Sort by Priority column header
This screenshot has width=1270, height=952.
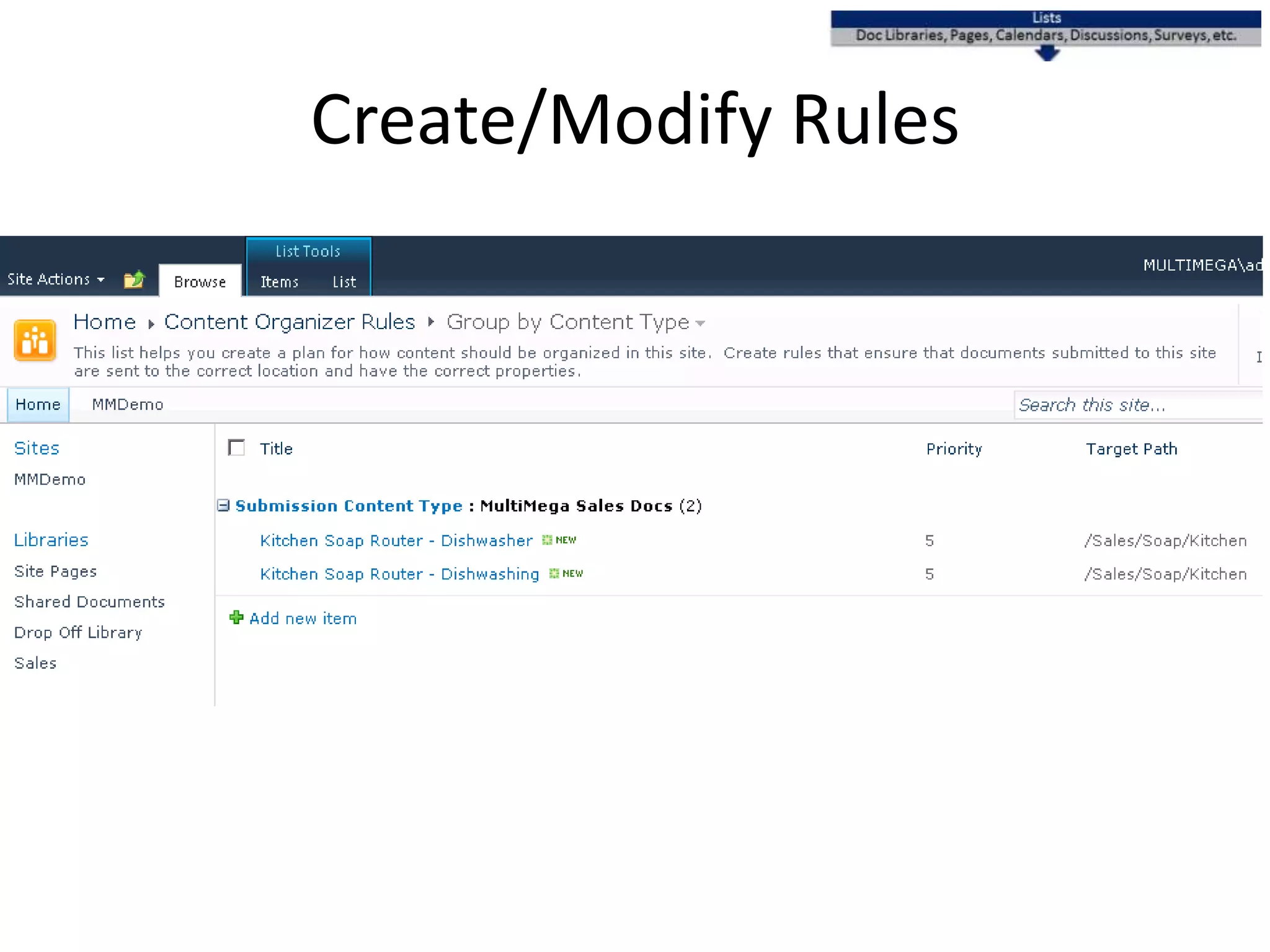(954, 449)
